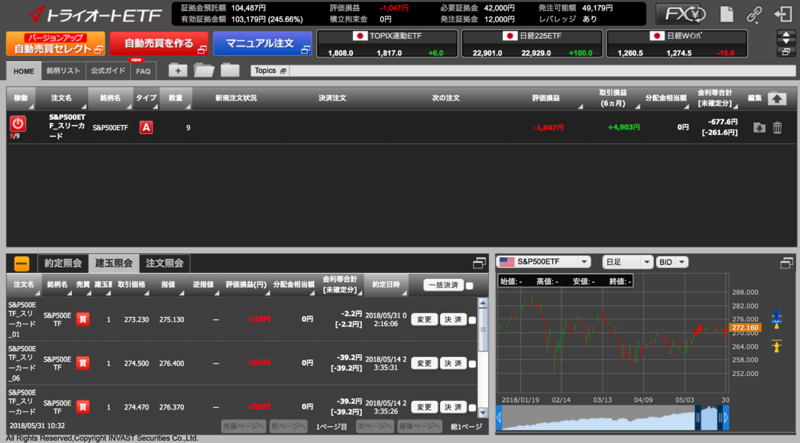This screenshot has height=443, width=800.
Task: Click the FX yen switch icon
Action: click(x=681, y=14)
